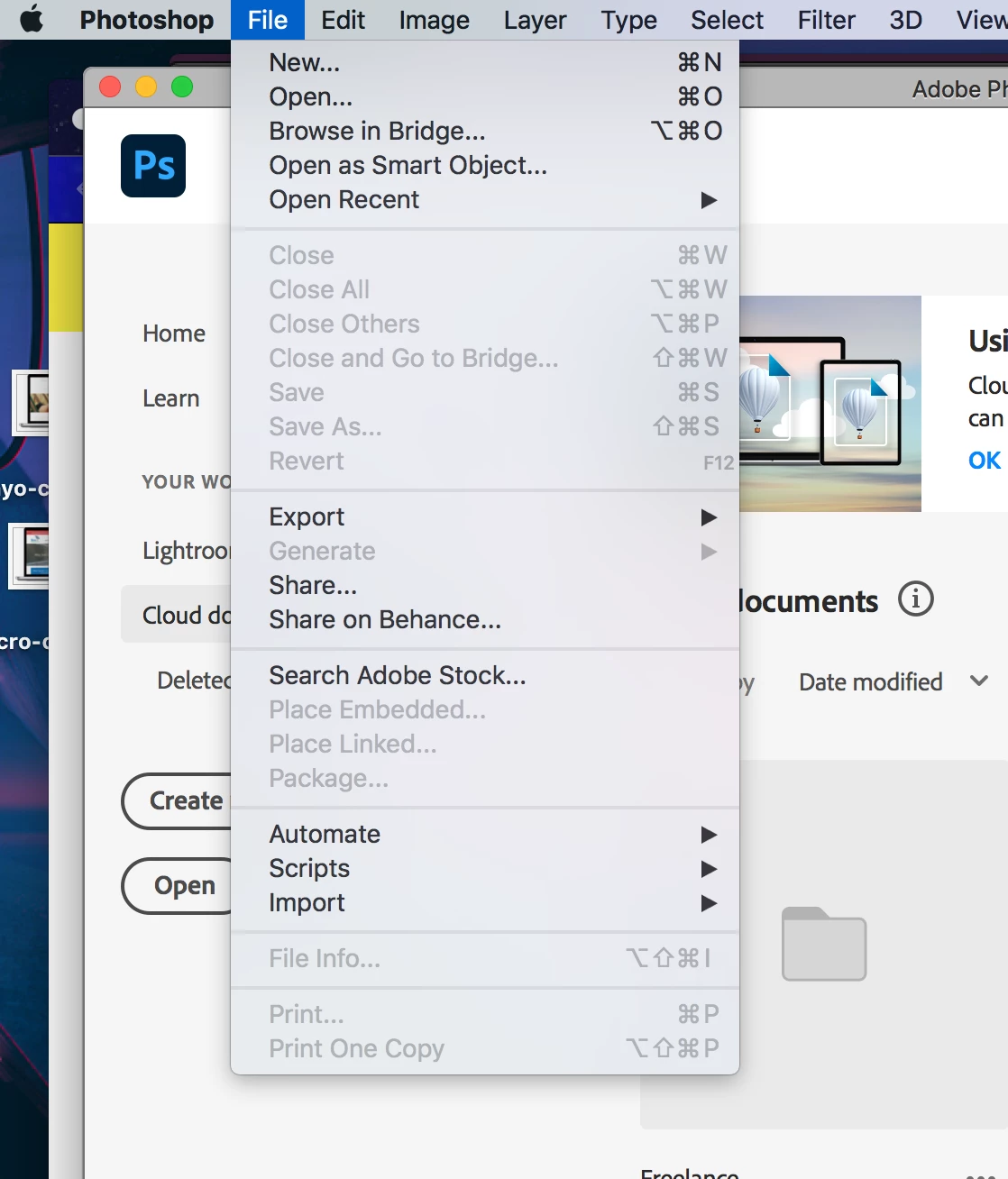This screenshot has width=1008, height=1179.
Task: Select lower desktop file thumbnail behind window
Action: click(29, 556)
